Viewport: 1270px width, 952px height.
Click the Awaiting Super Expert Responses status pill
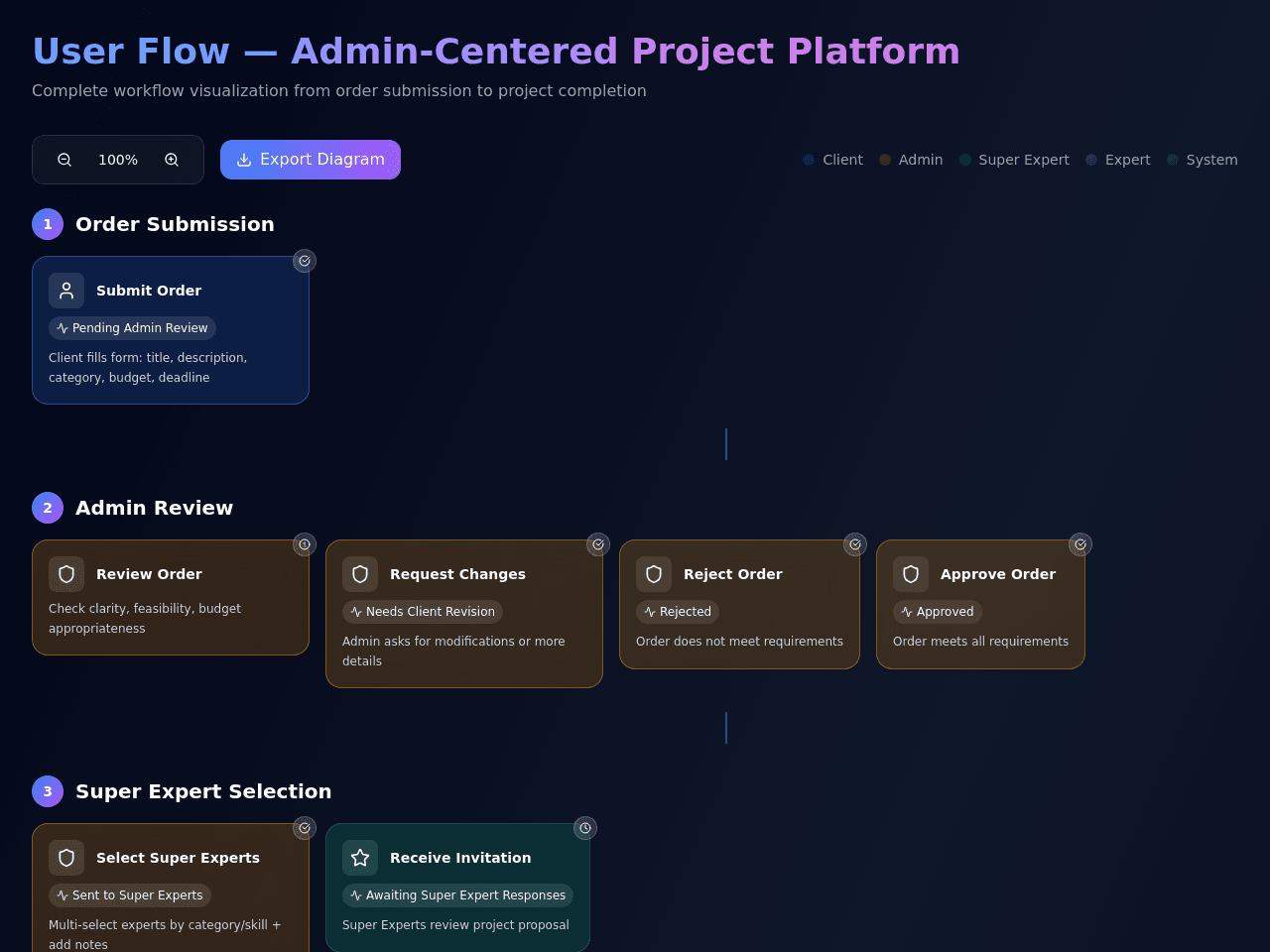coord(457,895)
